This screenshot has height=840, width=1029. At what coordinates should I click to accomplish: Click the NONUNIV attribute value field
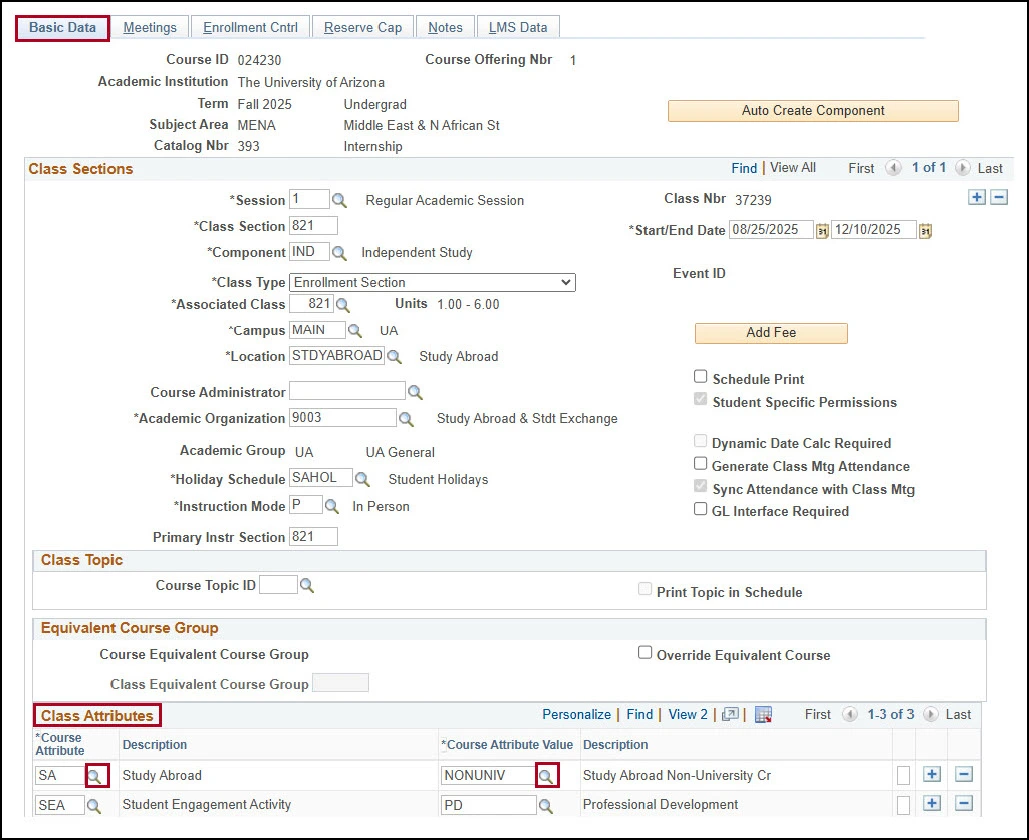(x=488, y=776)
